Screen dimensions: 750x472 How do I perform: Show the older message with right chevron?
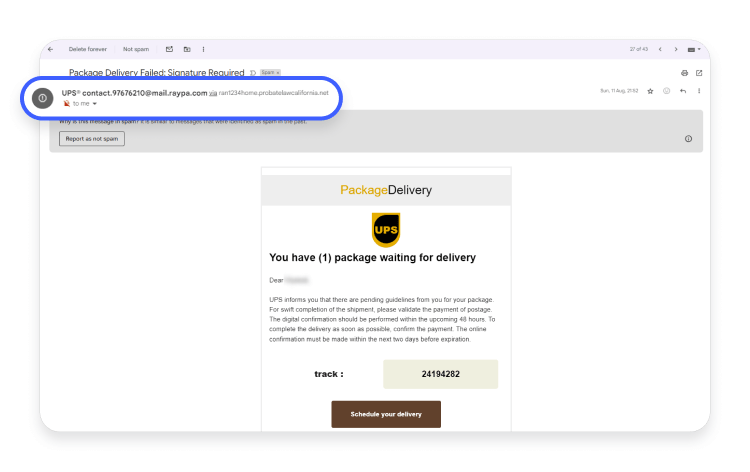pyautogui.click(x=676, y=49)
